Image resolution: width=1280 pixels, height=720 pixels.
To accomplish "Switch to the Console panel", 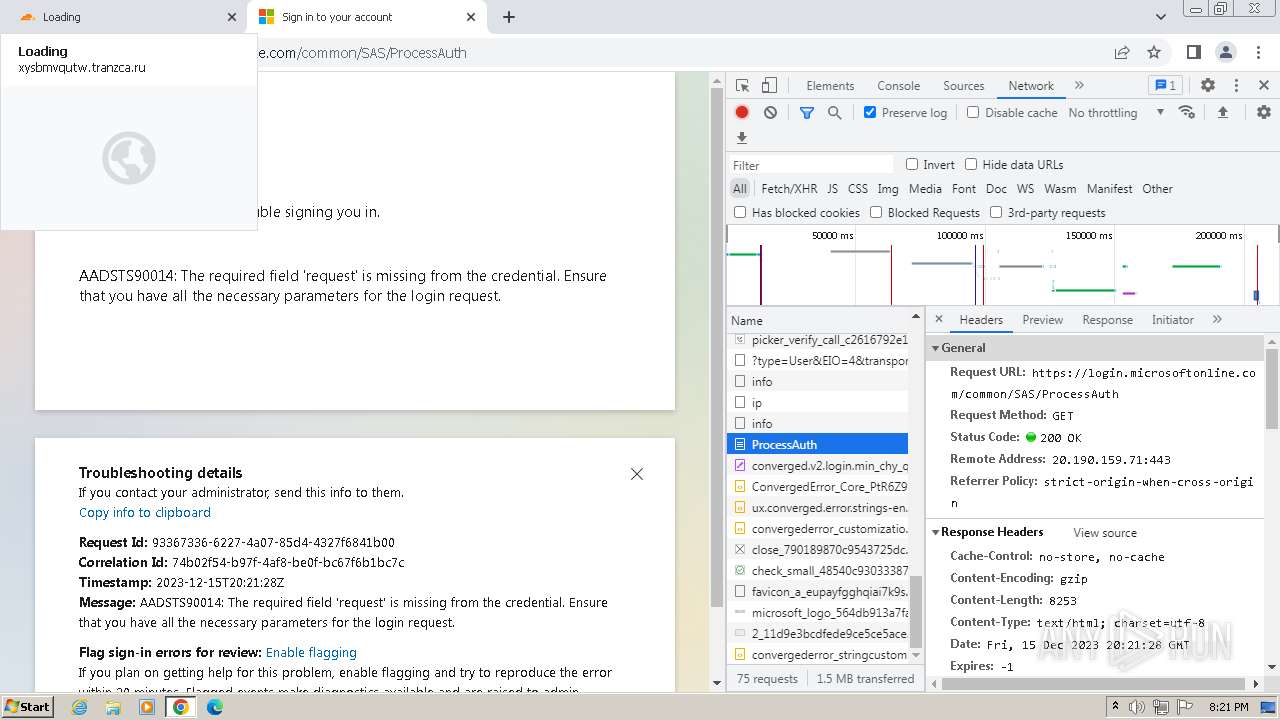I will [x=898, y=86].
